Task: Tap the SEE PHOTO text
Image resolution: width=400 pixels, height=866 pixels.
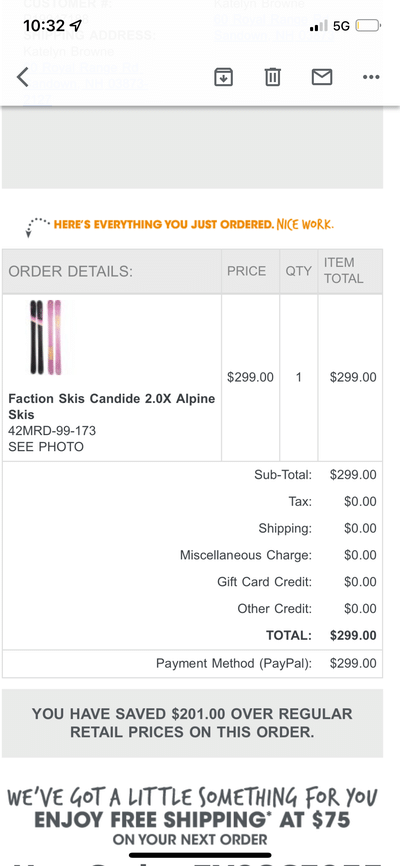Action: [46, 447]
